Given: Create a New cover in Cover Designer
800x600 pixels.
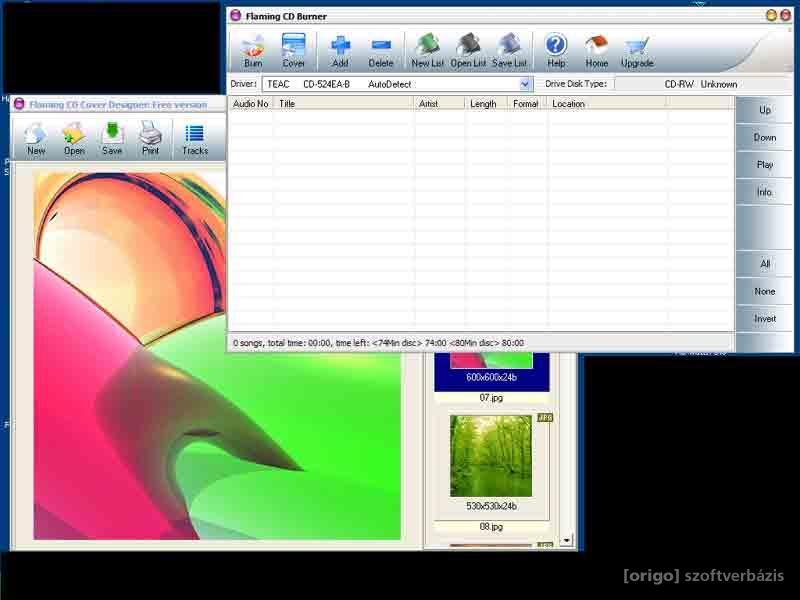Looking at the screenshot, I should (x=36, y=139).
